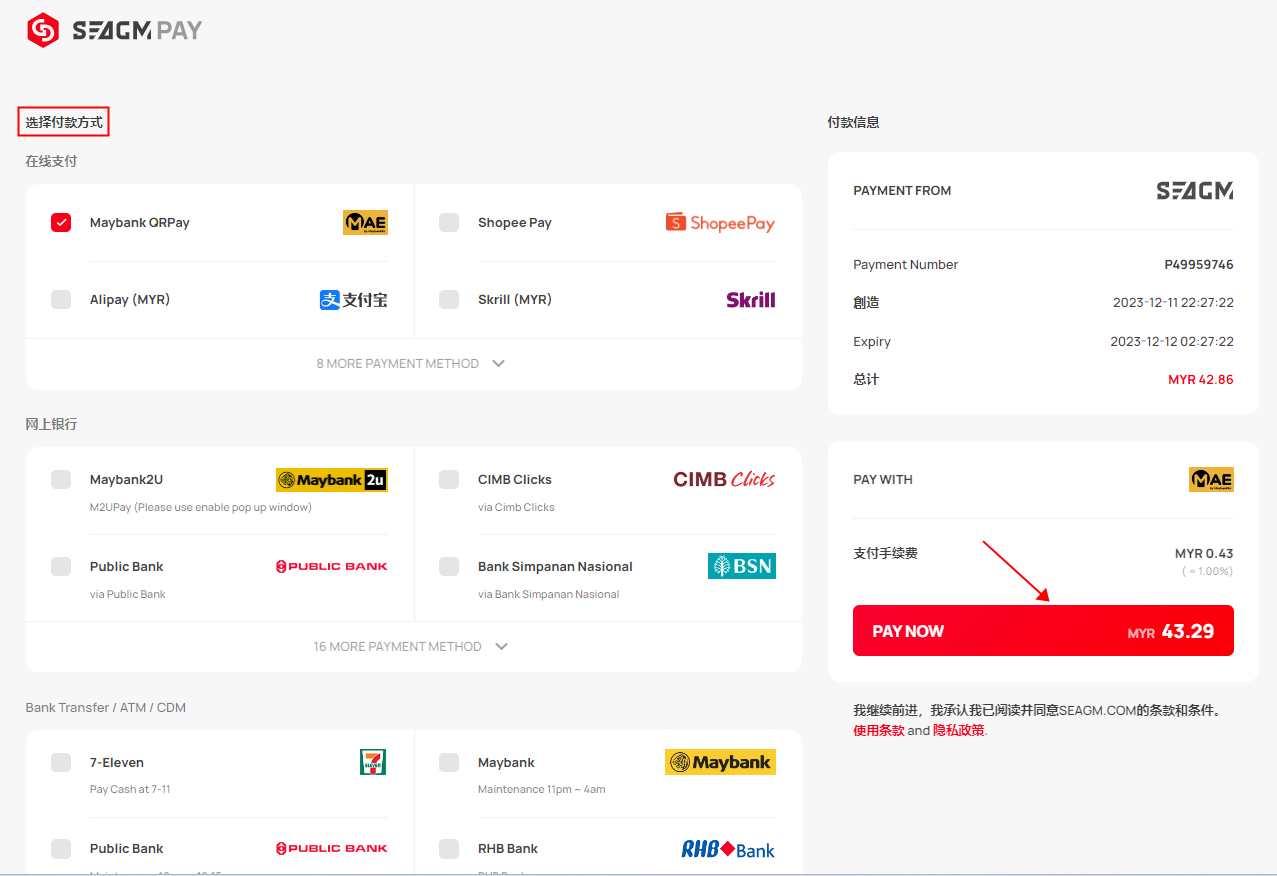Click the ShopeePay logo
This screenshot has width=1277, height=876.
pos(720,223)
